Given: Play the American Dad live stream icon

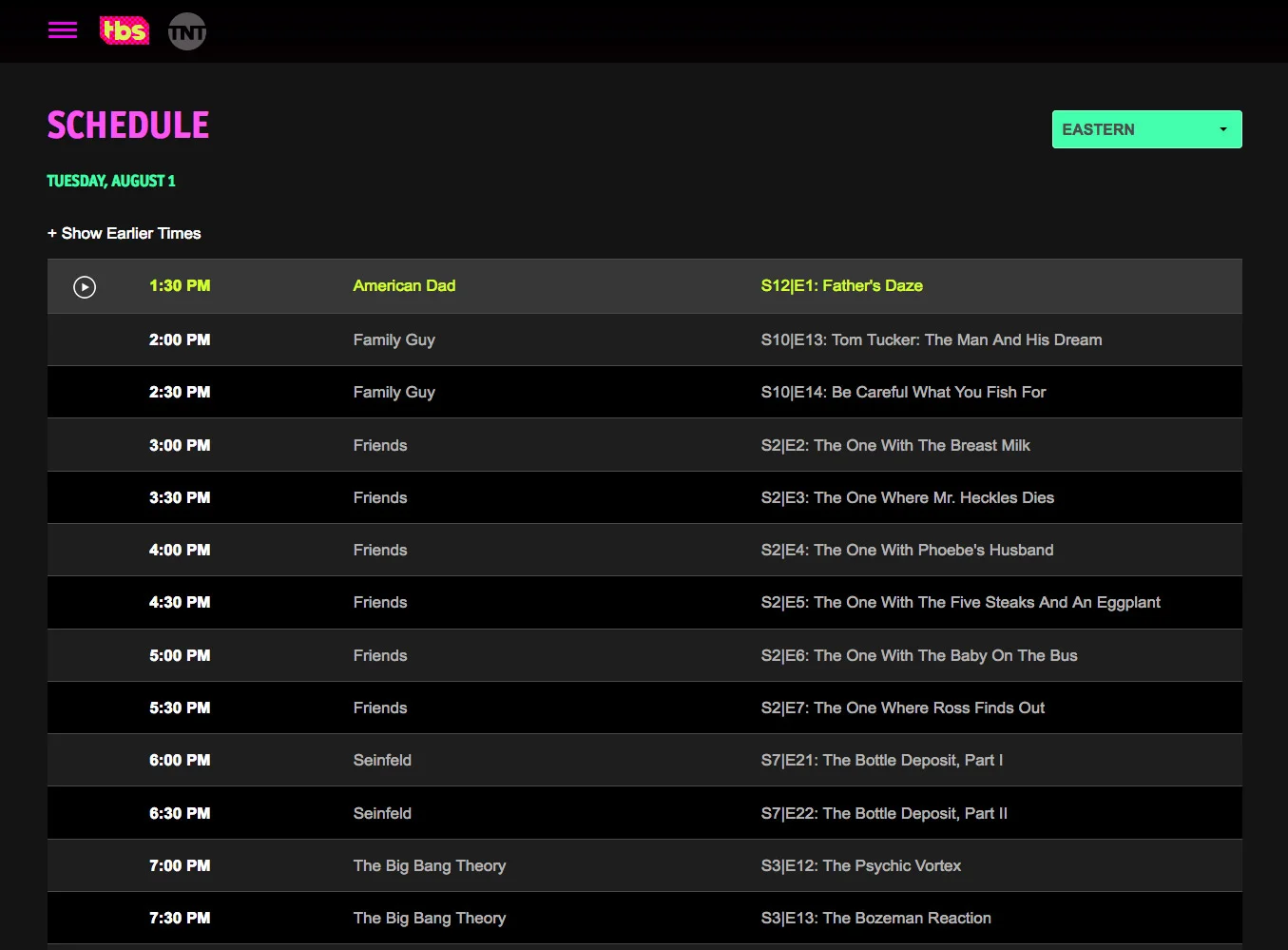Looking at the screenshot, I should pyautogui.click(x=85, y=286).
